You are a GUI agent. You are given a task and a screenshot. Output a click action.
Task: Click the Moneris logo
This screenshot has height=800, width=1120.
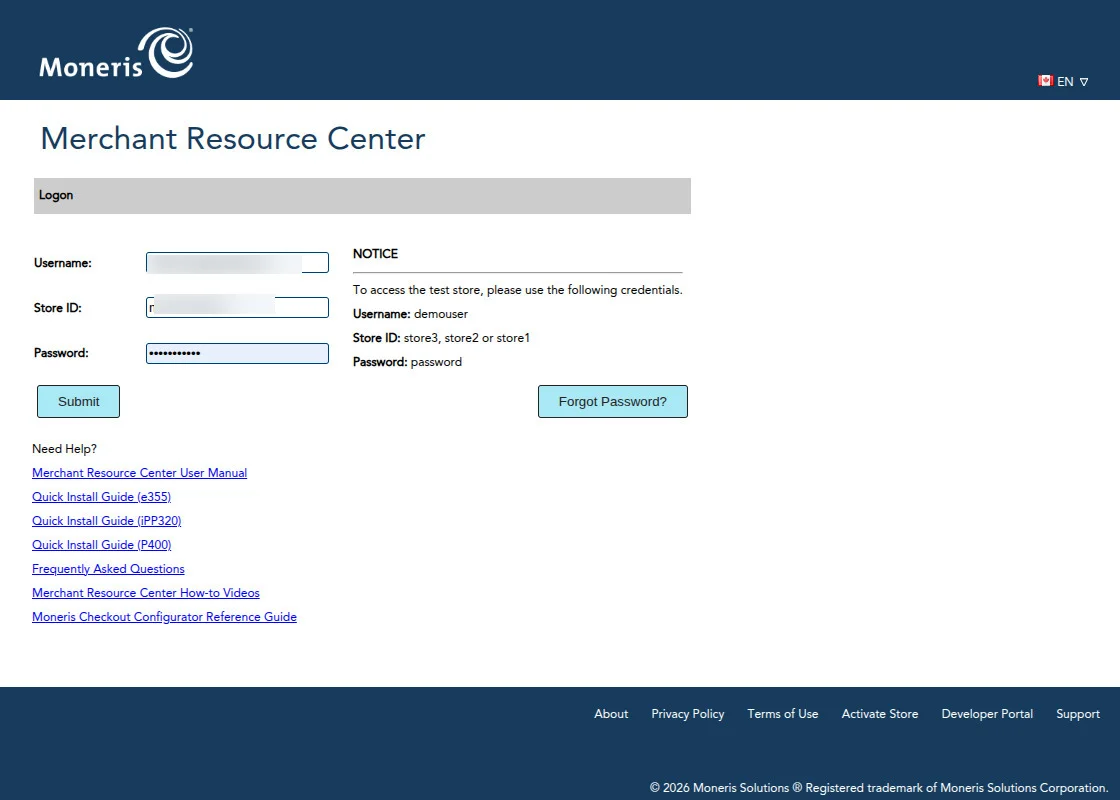(x=116, y=53)
